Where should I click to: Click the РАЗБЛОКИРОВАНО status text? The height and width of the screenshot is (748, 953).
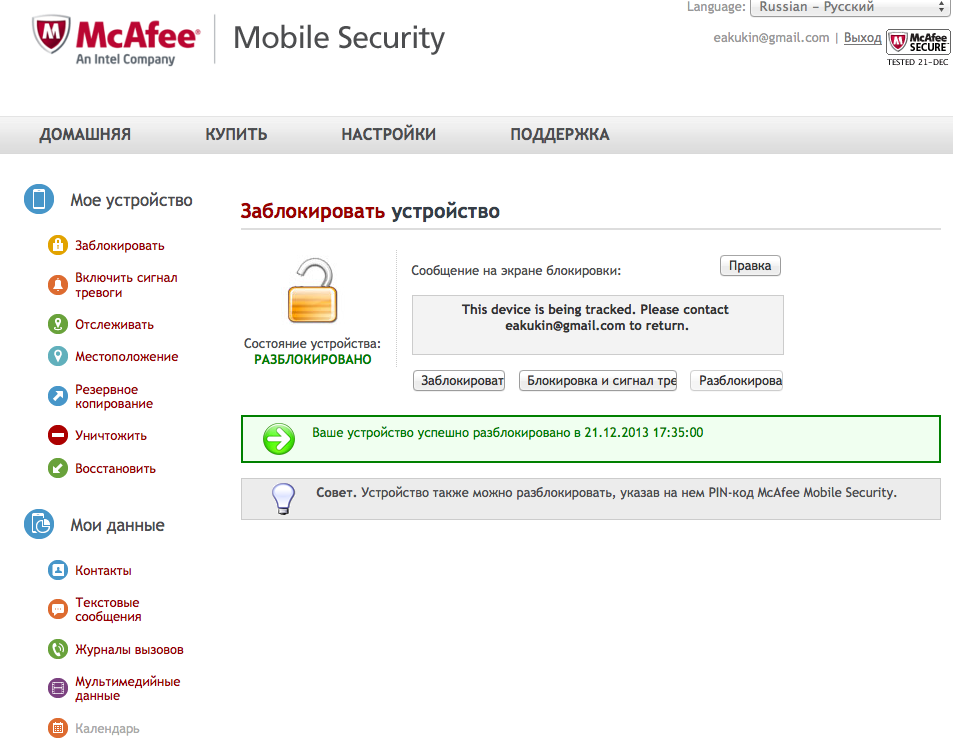312,359
